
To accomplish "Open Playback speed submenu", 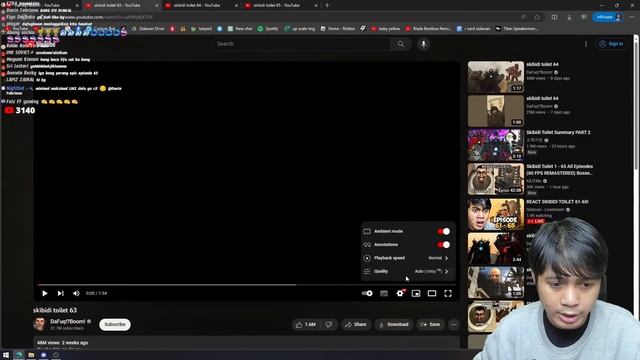I will [x=408, y=258].
